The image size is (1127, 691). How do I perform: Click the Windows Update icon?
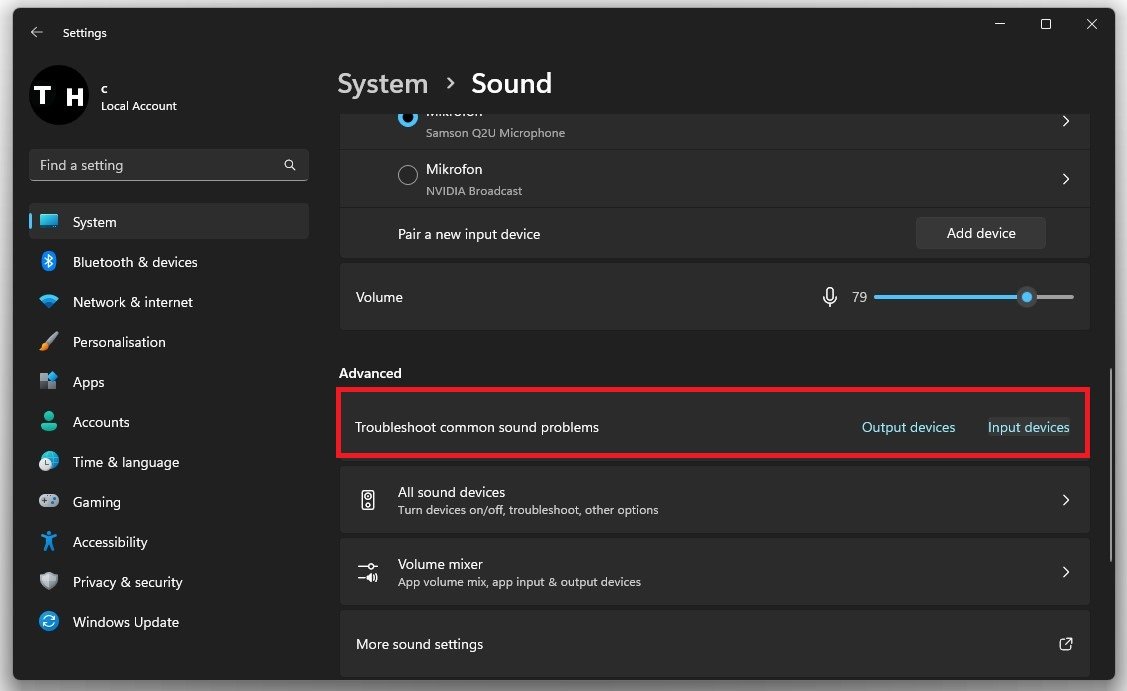coord(49,622)
